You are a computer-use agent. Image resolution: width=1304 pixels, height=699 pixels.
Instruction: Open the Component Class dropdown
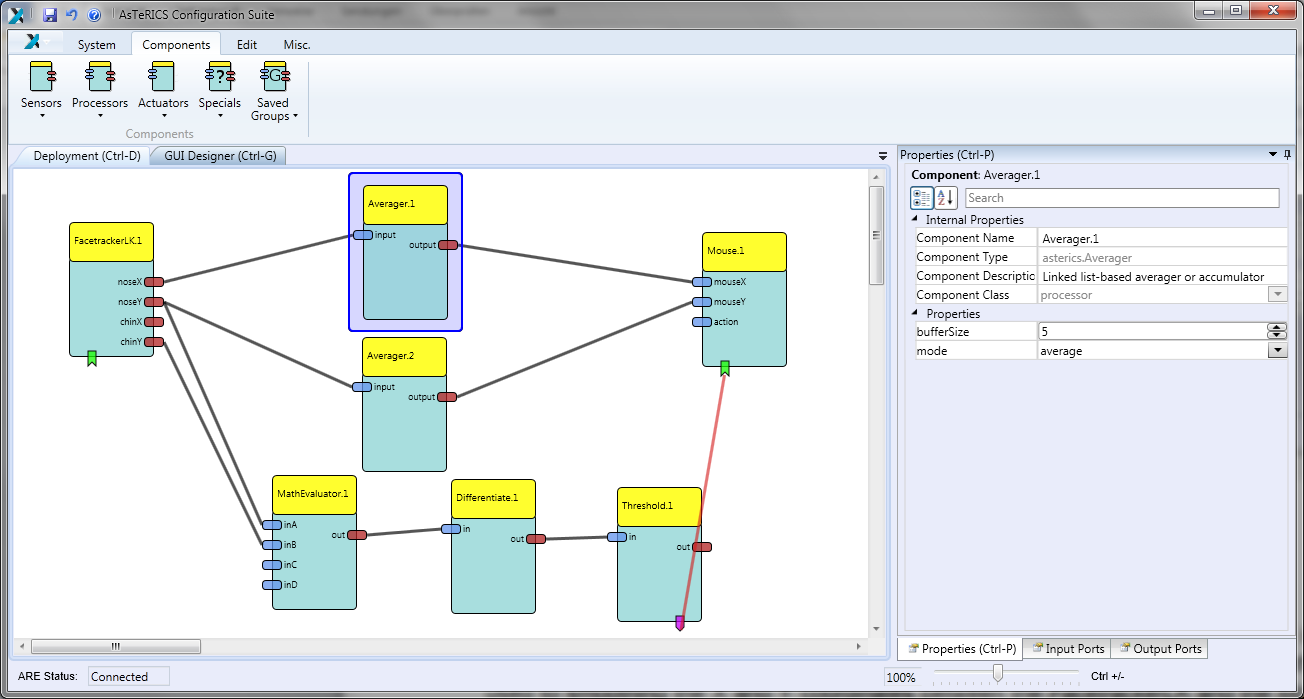point(1277,295)
